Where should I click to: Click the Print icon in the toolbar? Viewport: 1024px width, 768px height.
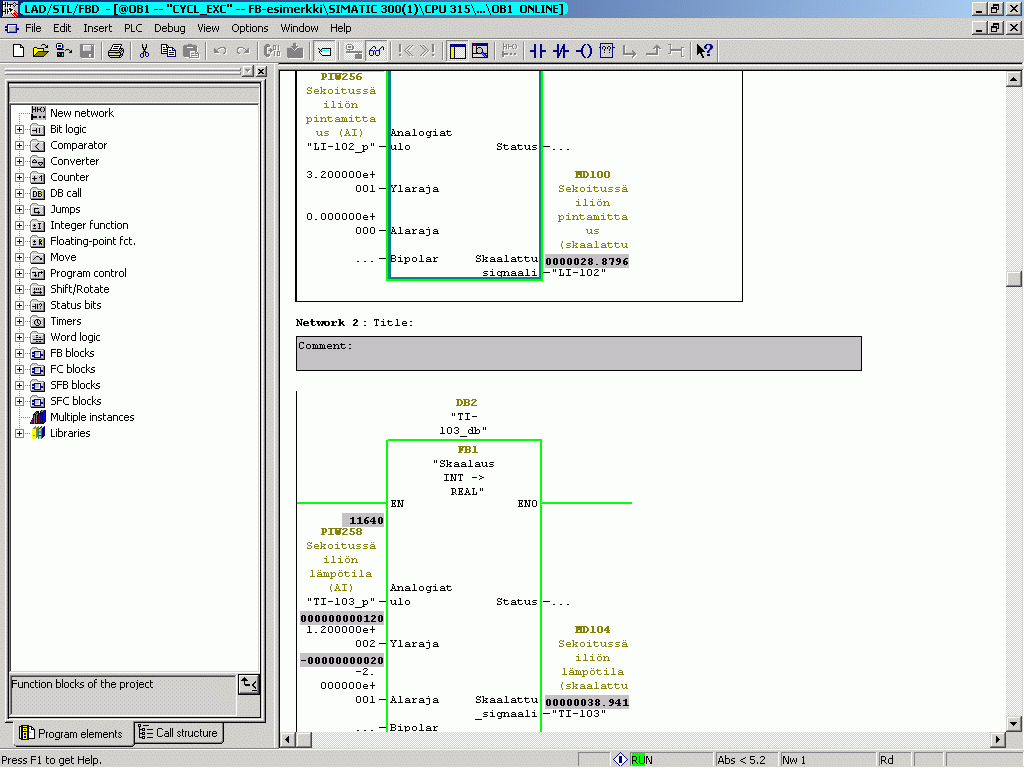coord(116,51)
